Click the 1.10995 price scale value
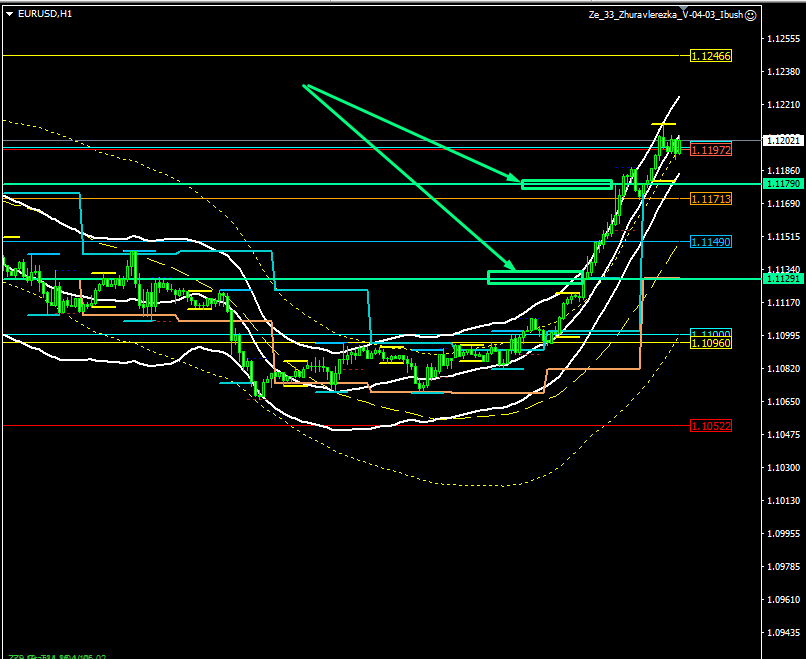The height and width of the screenshot is (659, 806). click(x=783, y=336)
